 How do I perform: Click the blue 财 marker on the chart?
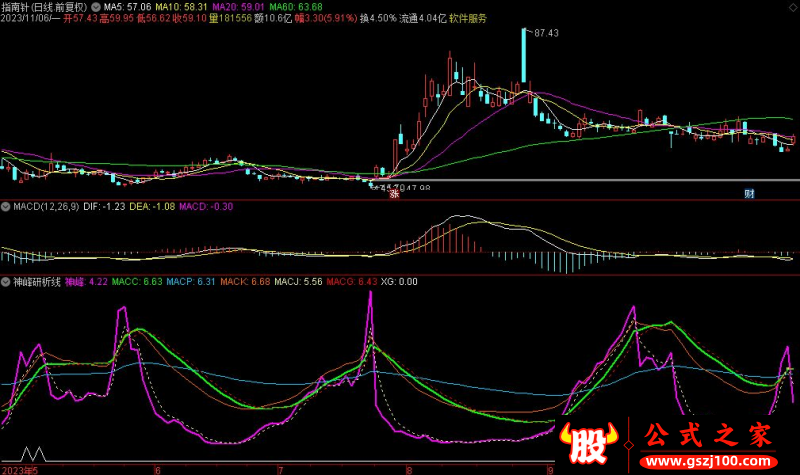(749, 193)
